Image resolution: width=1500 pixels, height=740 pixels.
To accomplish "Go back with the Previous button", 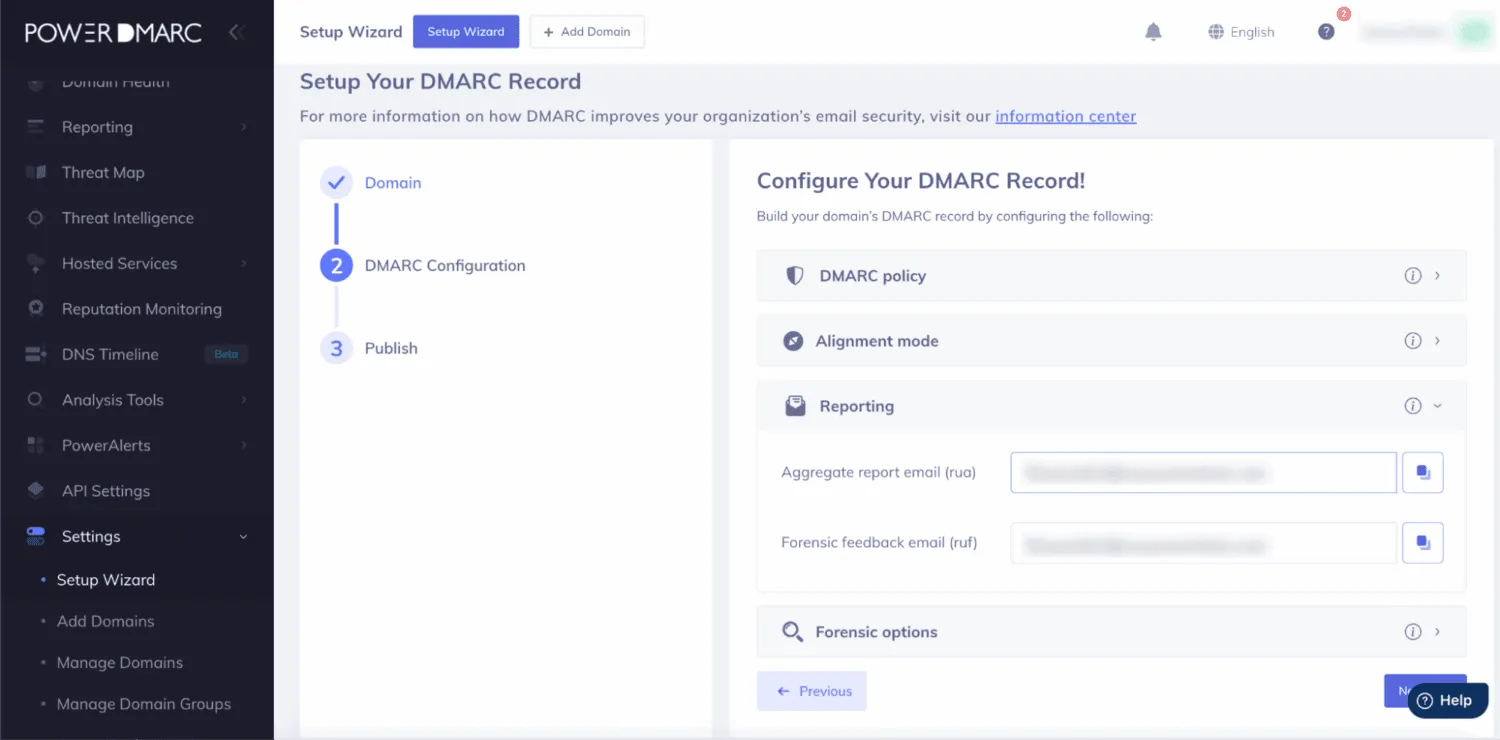I will point(812,691).
